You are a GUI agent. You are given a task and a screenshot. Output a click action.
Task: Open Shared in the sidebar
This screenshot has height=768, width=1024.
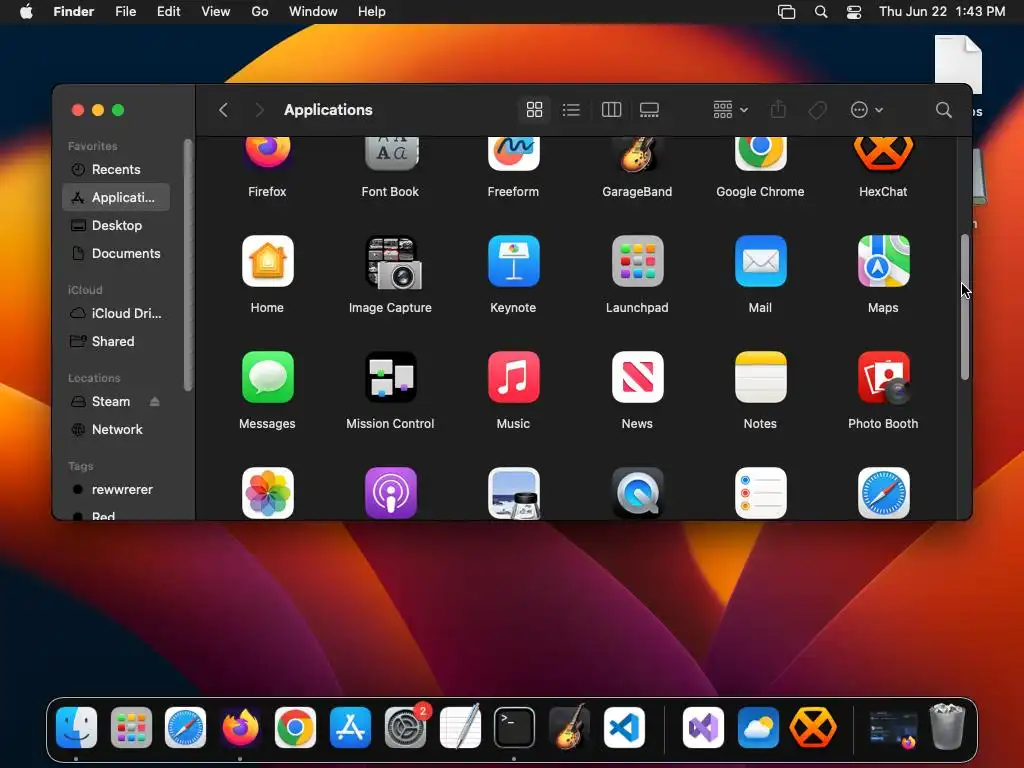click(x=116, y=342)
